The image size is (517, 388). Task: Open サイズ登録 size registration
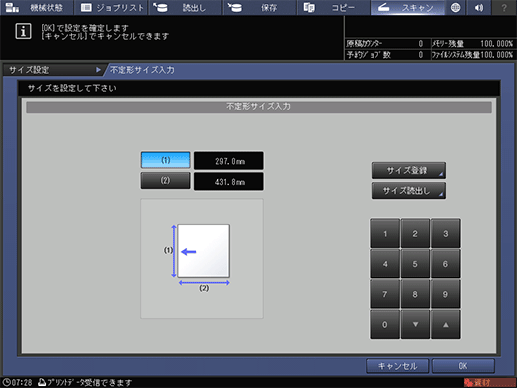point(409,171)
